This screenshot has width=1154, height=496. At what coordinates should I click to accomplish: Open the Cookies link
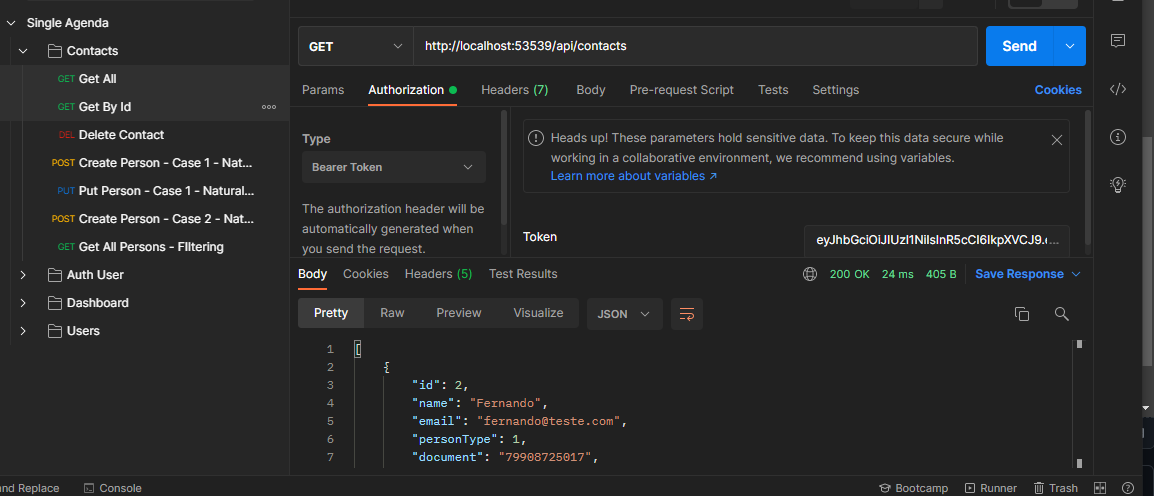tap(1058, 90)
